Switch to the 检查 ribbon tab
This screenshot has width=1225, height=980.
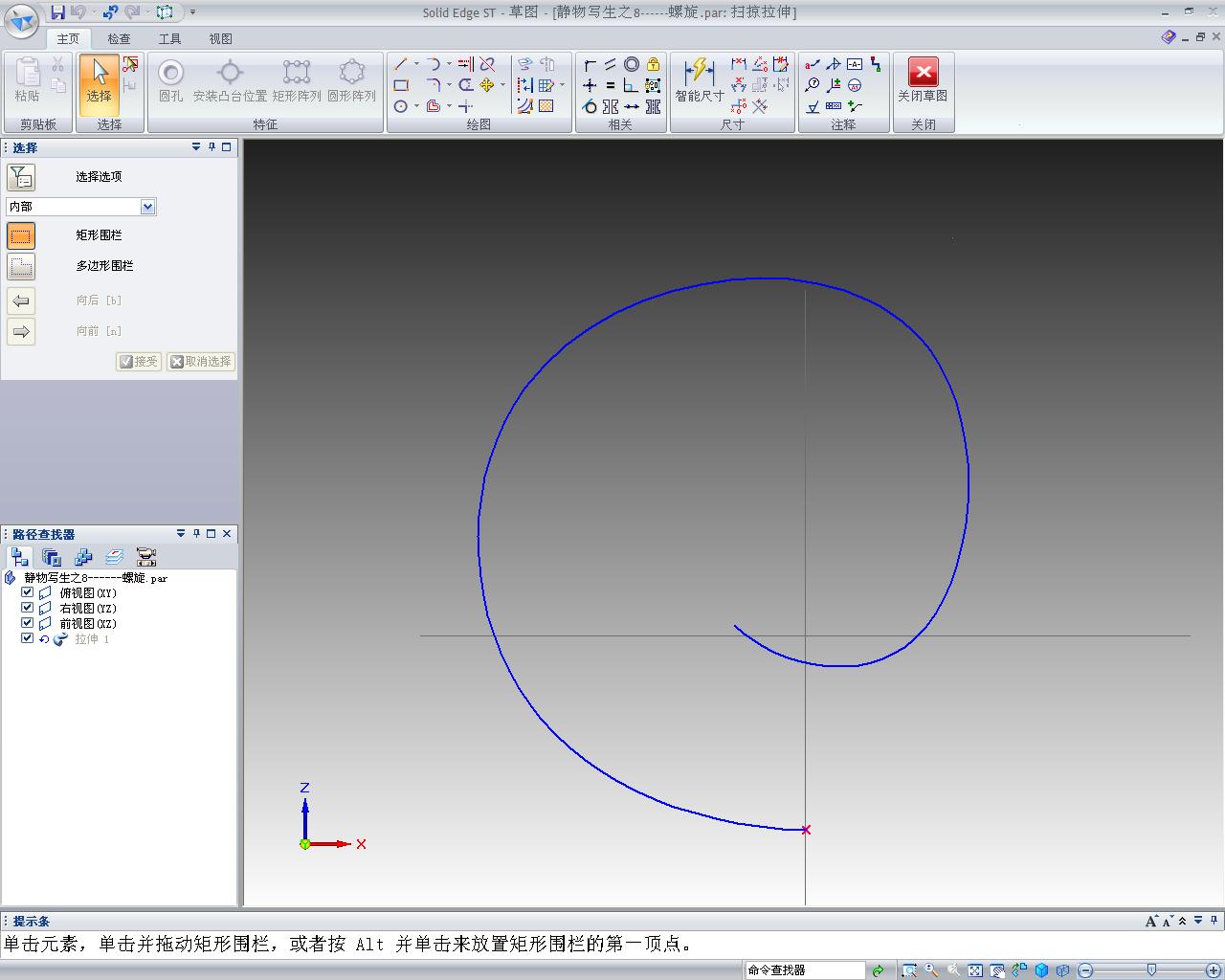point(119,39)
